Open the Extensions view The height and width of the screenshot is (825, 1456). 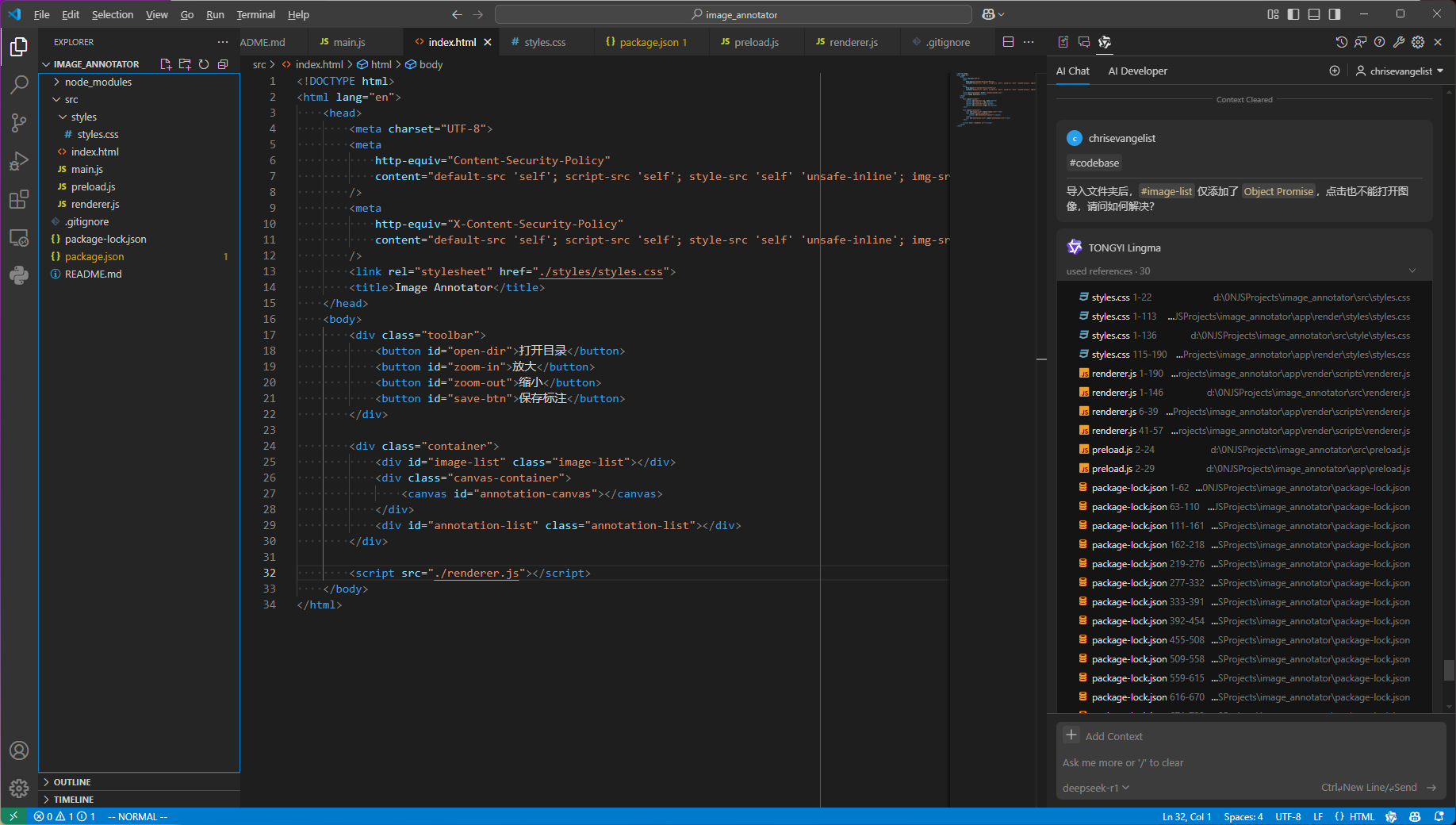(19, 199)
